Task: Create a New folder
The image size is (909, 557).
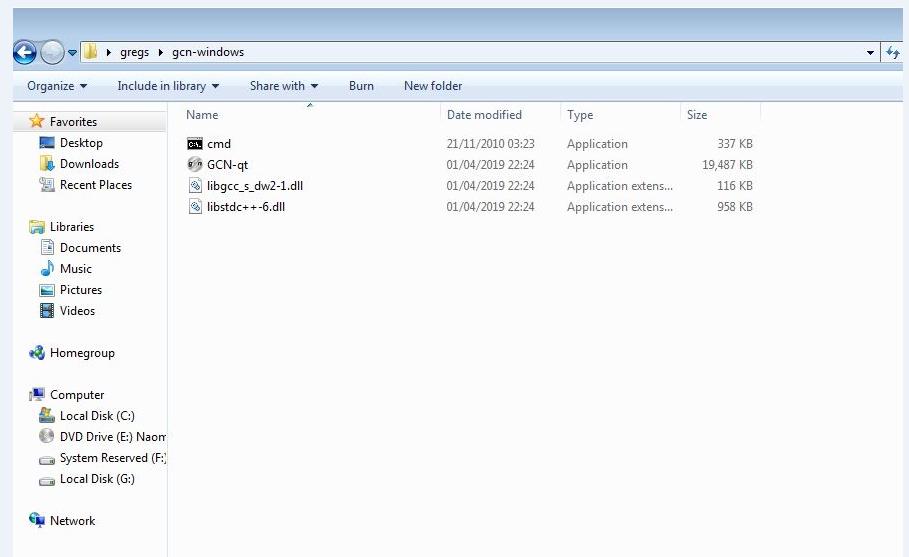Action: point(433,86)
